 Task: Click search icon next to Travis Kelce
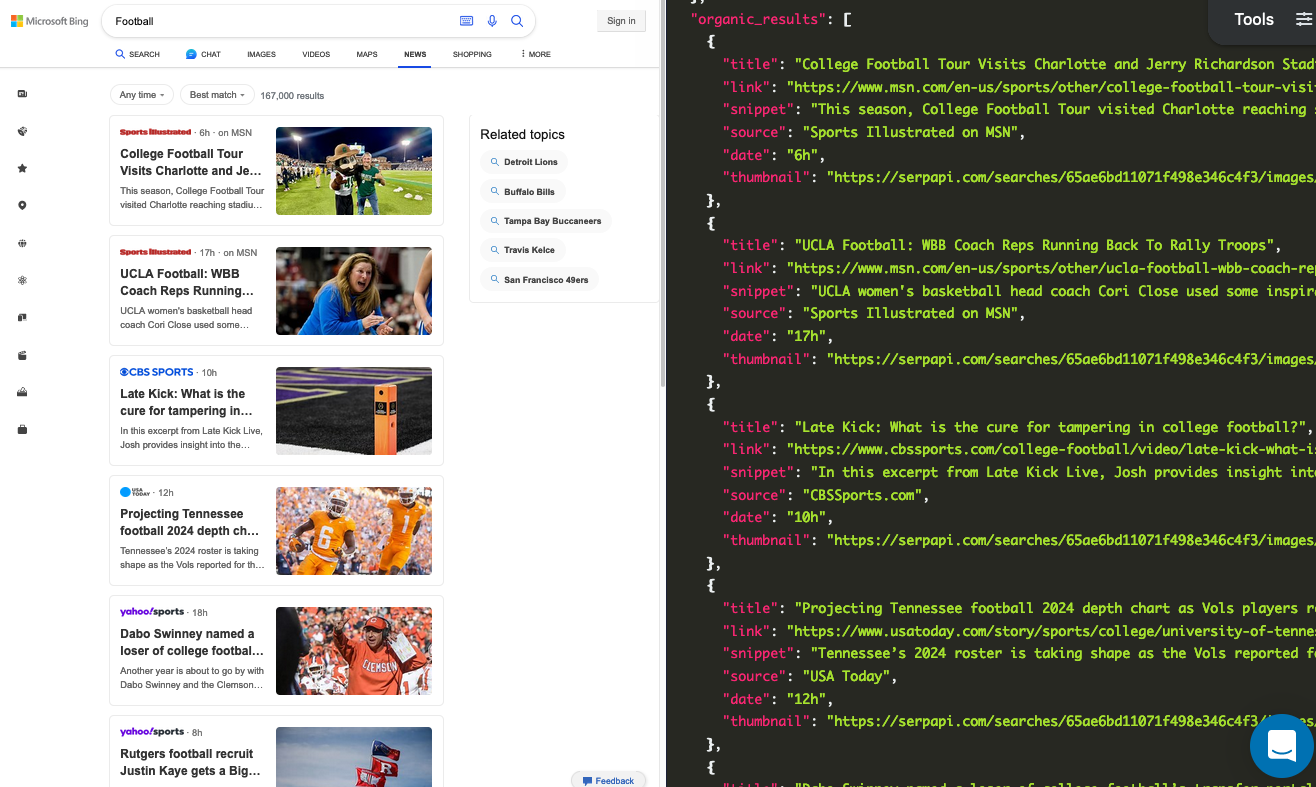pos(494,250)
